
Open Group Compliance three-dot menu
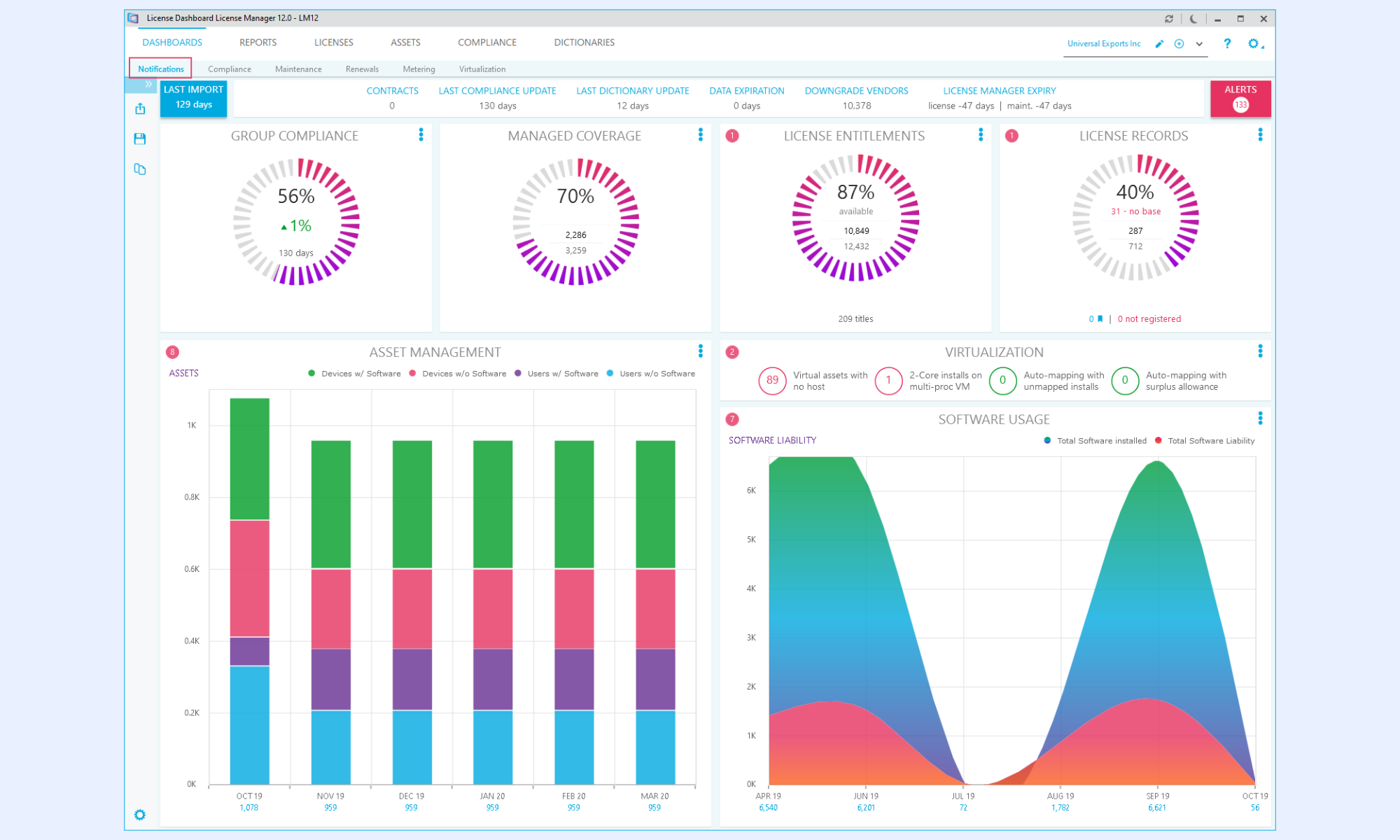(421, 134)
